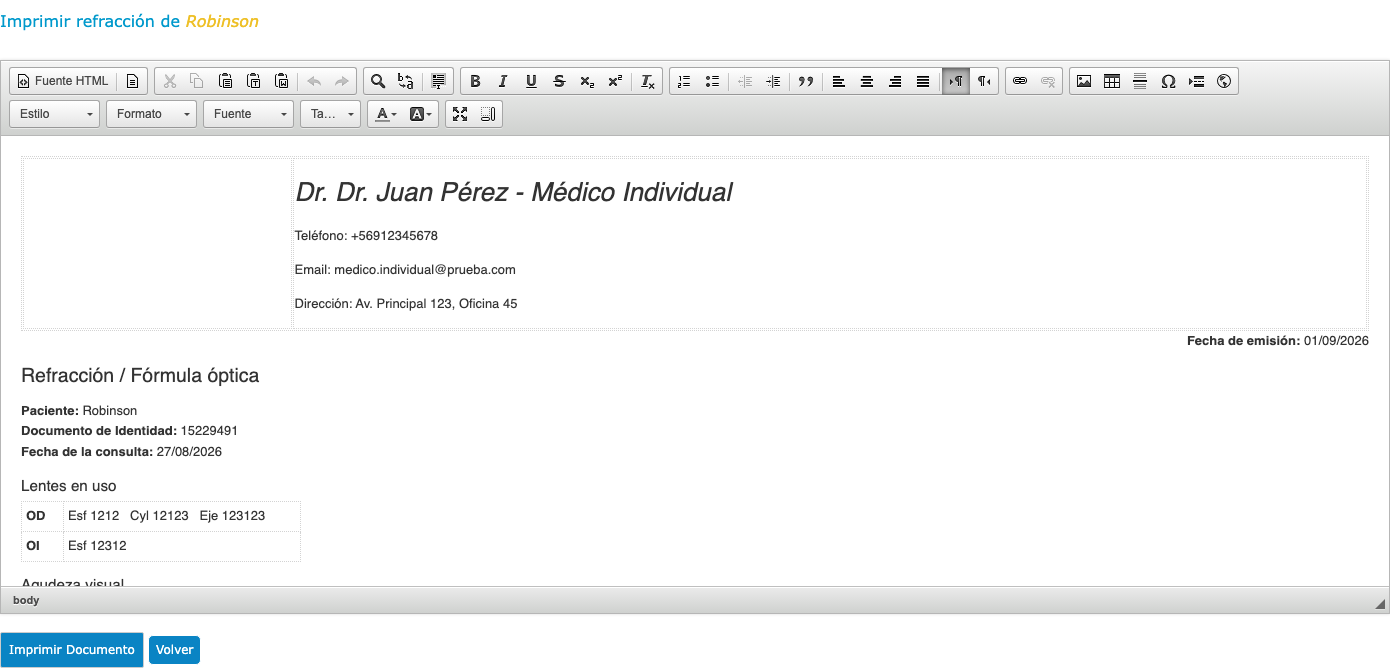The width and height of the screenshot is (1390, 668).
Task: Toggle underline formatting
Action: [x=531, y=81]
